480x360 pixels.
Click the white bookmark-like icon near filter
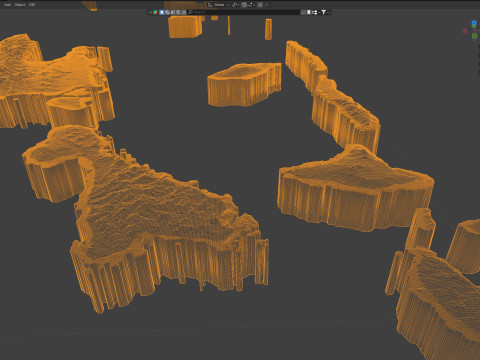click(309, 12)
